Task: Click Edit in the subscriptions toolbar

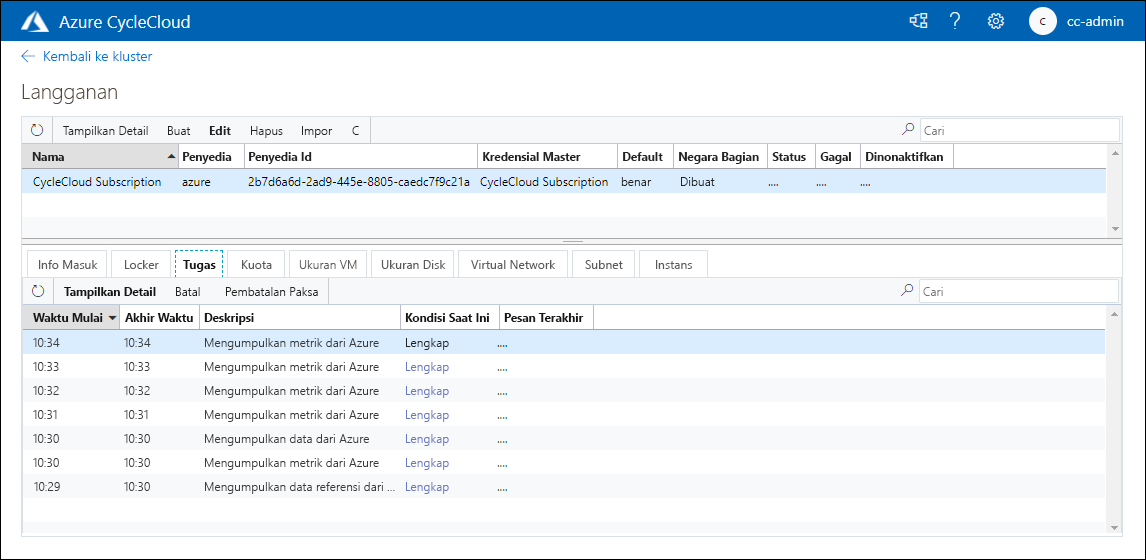Action: tap(220, 131)
